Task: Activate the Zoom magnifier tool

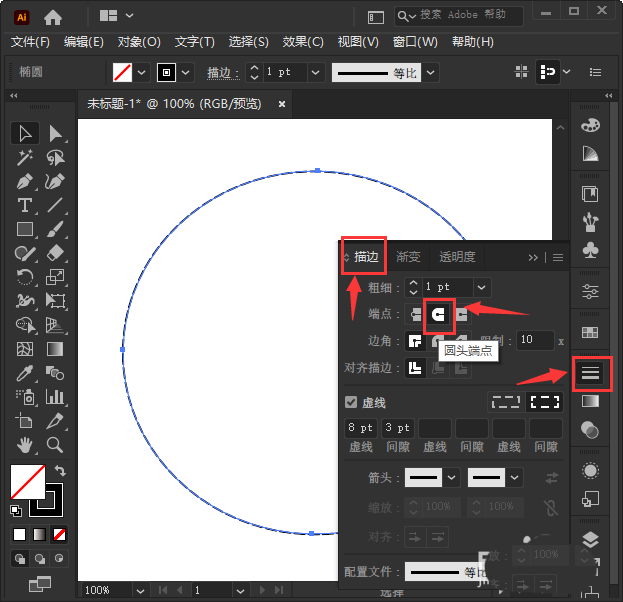Action: click(x=55, y=445)
